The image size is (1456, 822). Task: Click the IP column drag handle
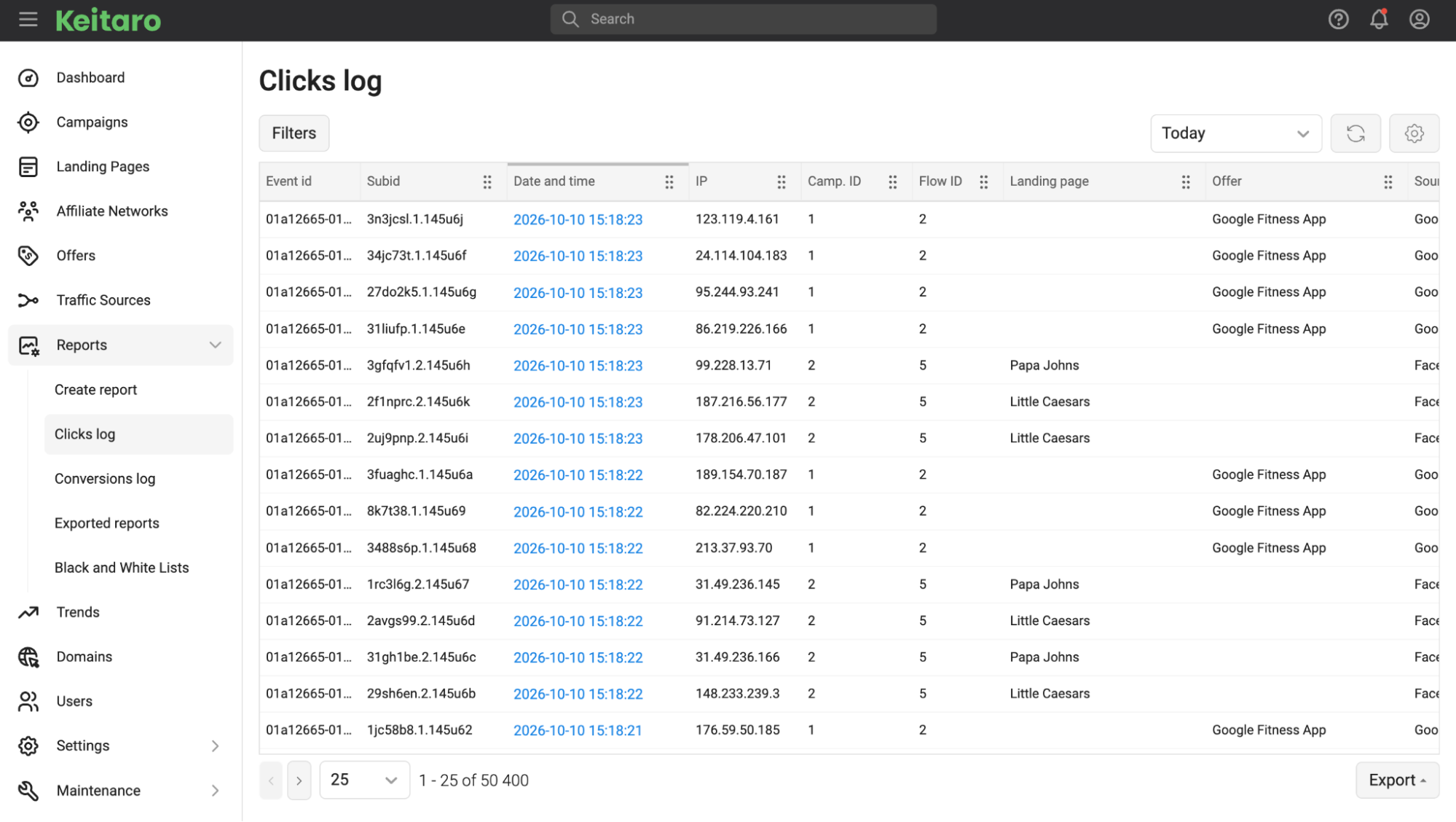(x=781, y=182)
